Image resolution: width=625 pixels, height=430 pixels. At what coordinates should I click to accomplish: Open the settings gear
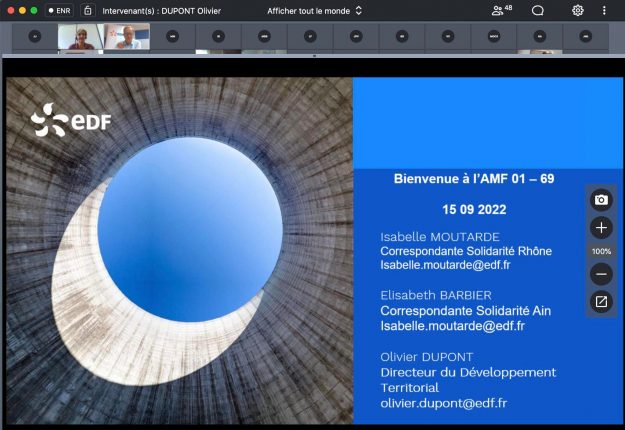point(577,10)
